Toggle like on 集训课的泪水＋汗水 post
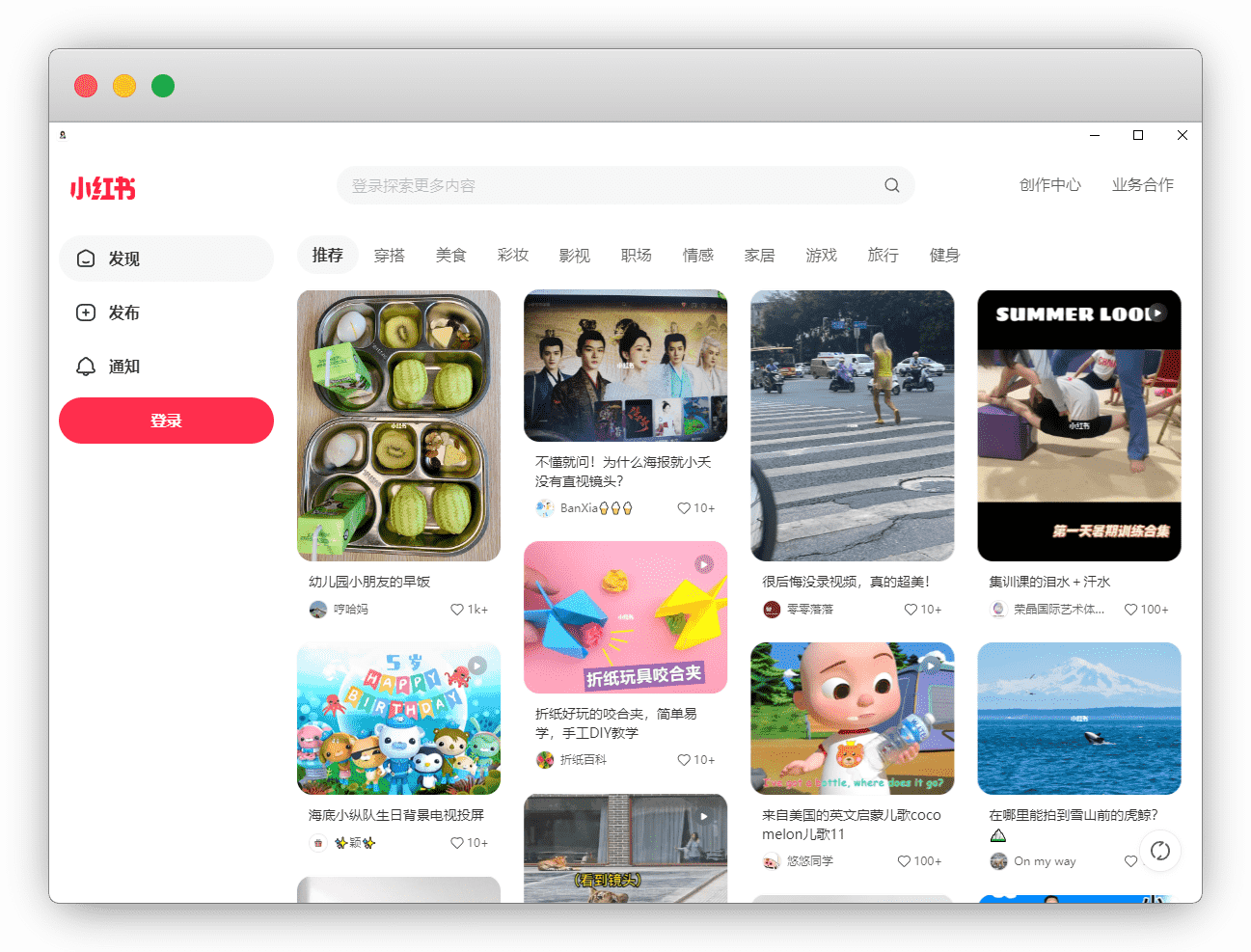Viewport: 1251px width, 952px height. (x=1130, y=610)
